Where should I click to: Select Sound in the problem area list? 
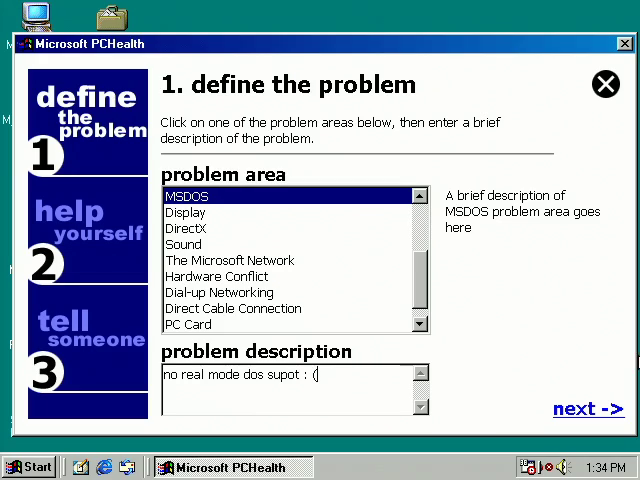(x=288, y=244)
